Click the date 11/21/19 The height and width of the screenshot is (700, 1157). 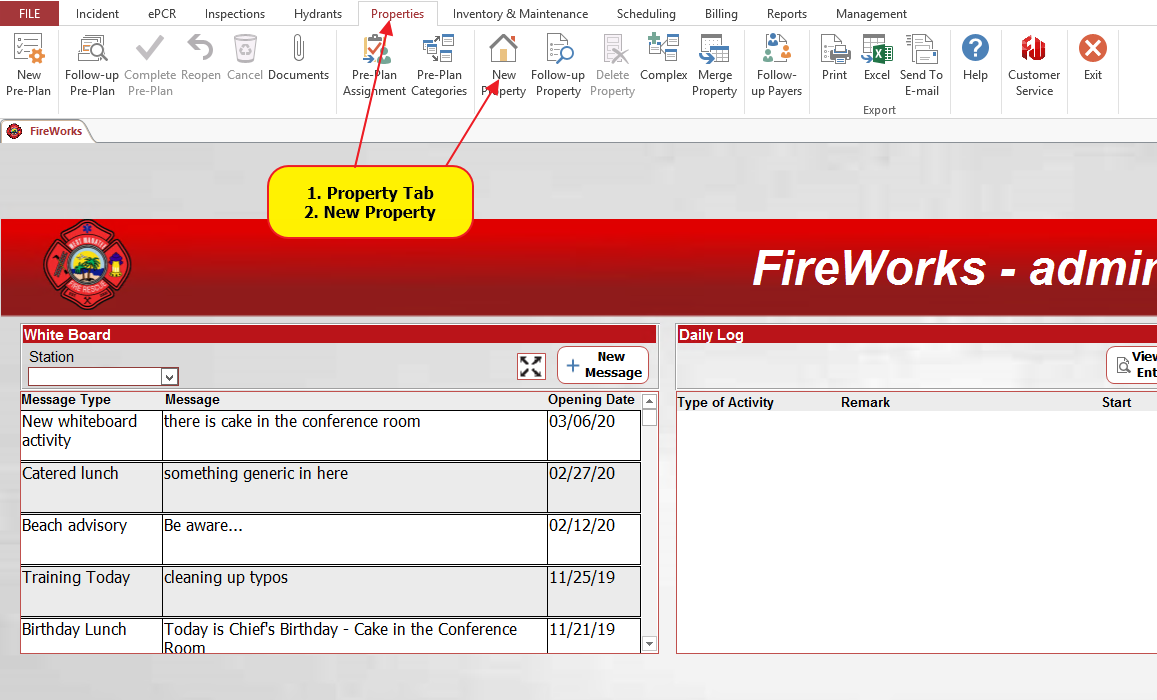click(x=581, y=629)
